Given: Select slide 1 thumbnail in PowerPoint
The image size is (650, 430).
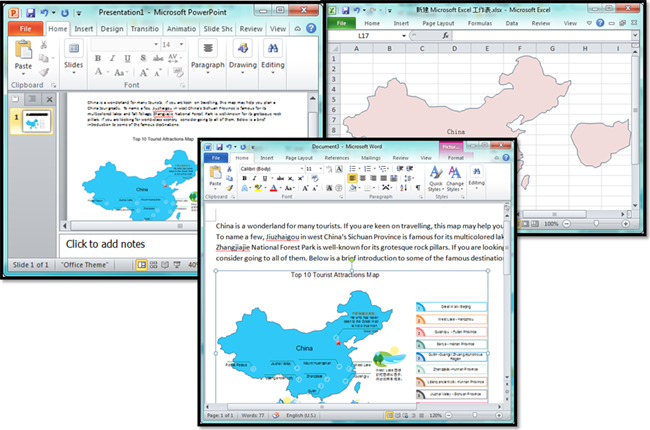Looking at the screenshot, I should coord(36,121).
